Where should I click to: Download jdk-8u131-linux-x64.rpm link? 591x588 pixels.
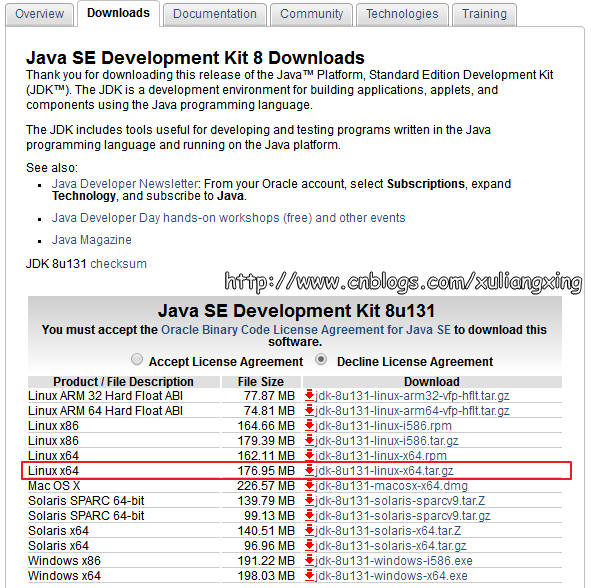(381, 456)
